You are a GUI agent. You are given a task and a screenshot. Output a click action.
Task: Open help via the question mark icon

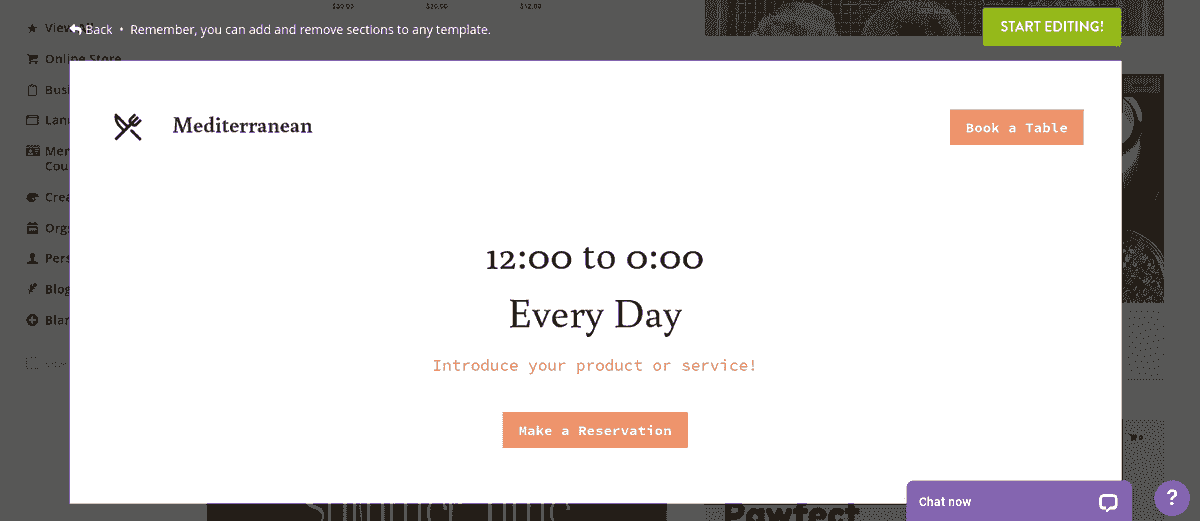[1172, 498]
